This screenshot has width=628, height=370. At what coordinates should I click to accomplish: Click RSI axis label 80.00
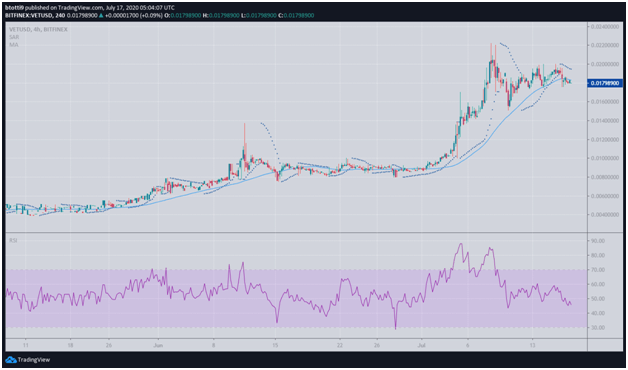(x=597, y=255)
